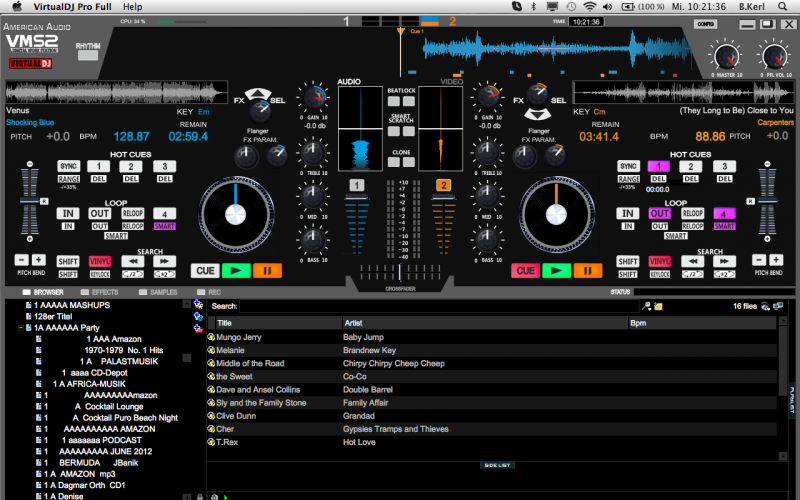Play the right deck with green button
The width and height of the screenshot is (800, 500).
(556, 270)
